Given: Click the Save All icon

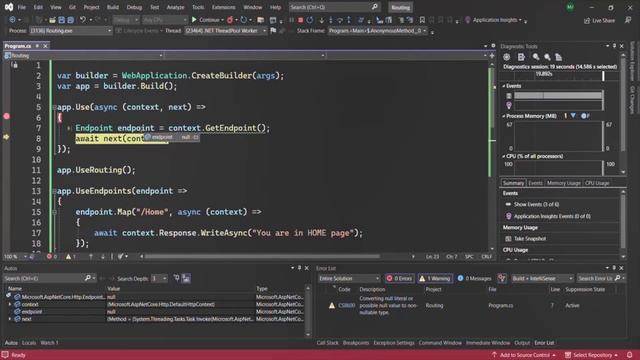Looking at the screenshot, I should tap(70, 20).
